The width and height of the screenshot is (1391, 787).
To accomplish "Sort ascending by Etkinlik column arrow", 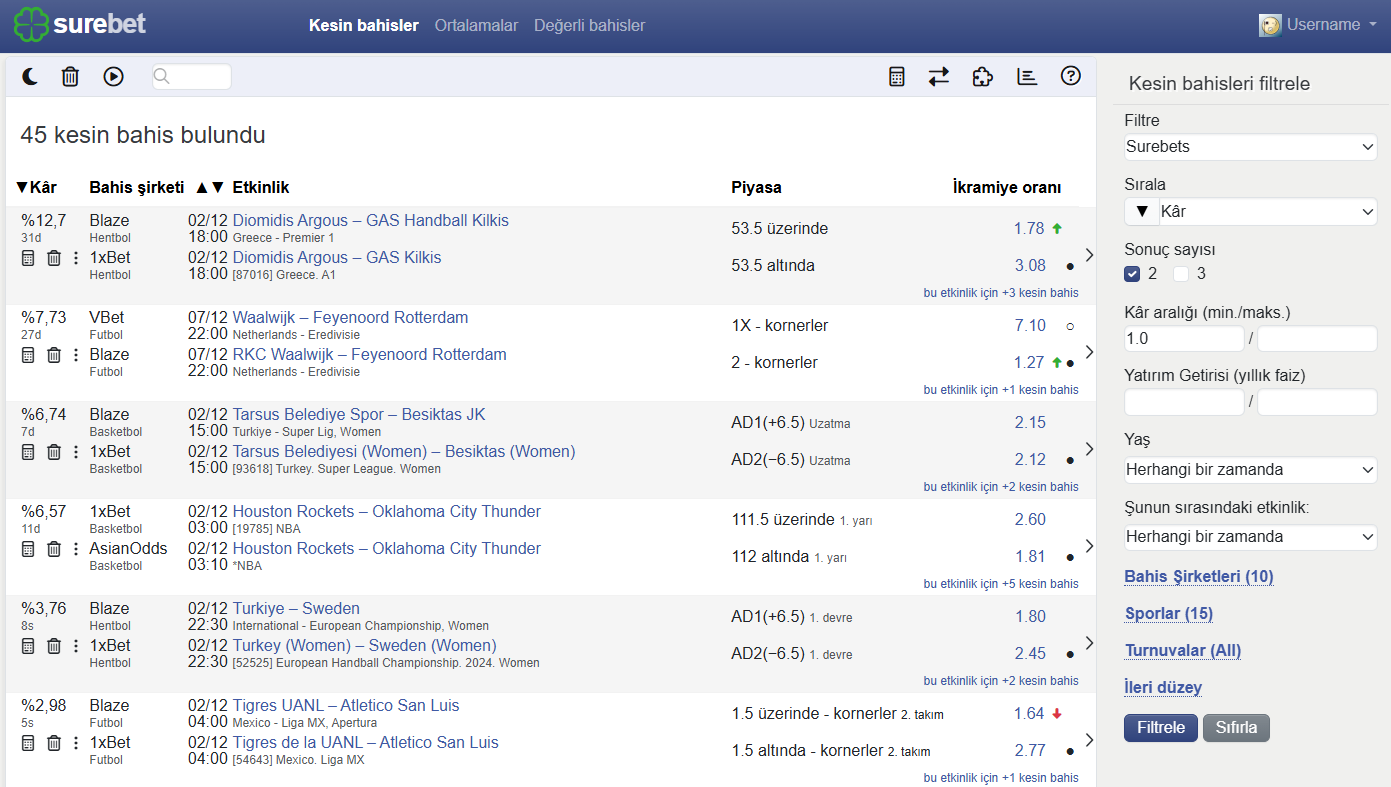I will click(x=201, y=188).
